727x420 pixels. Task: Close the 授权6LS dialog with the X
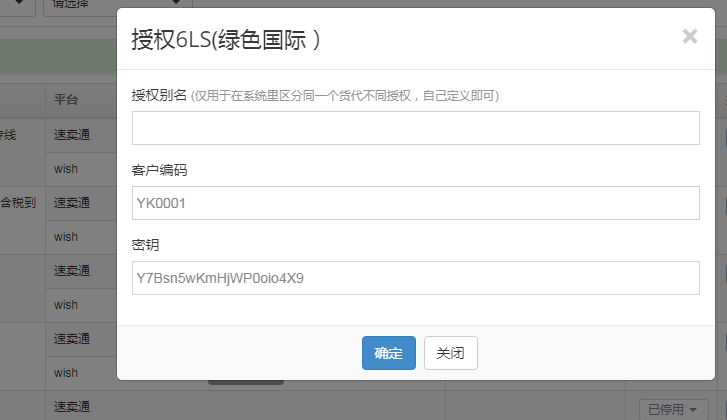tap(690, 36)
